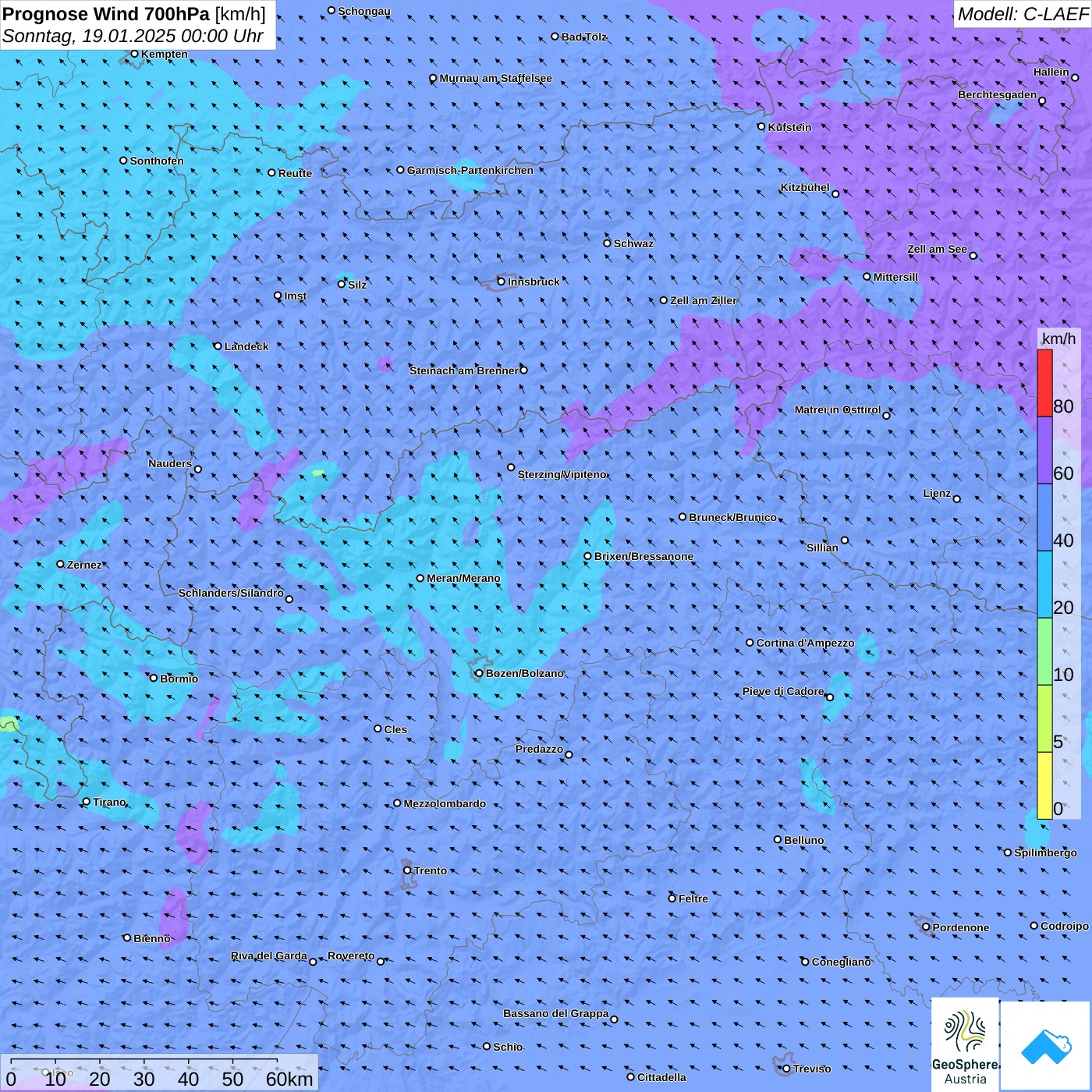Click the Zernez label

(84, 565)
